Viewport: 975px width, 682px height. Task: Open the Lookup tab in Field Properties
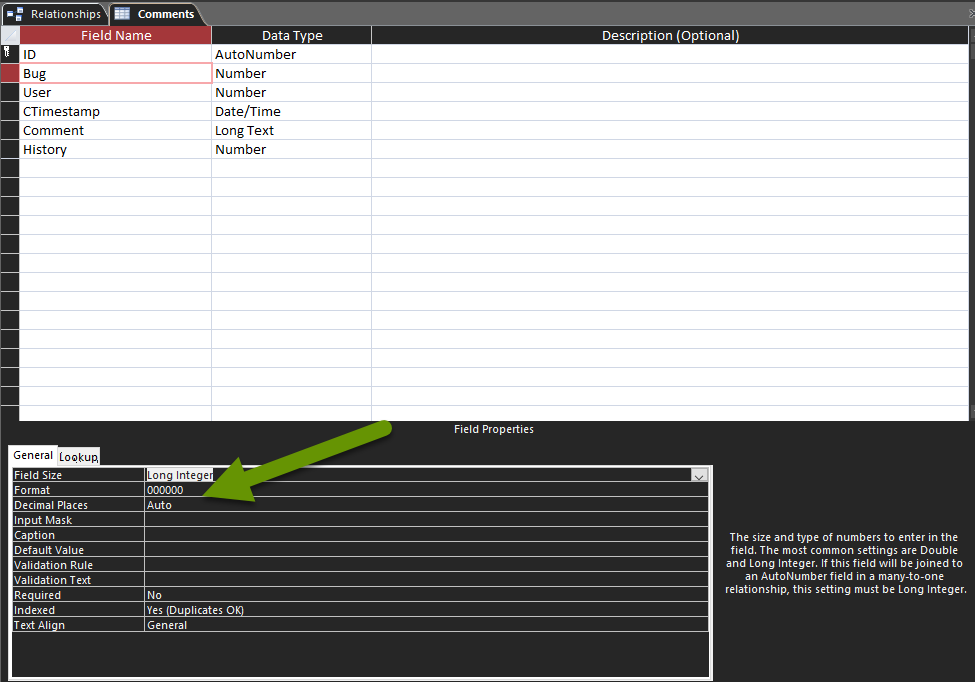[78, 455]
